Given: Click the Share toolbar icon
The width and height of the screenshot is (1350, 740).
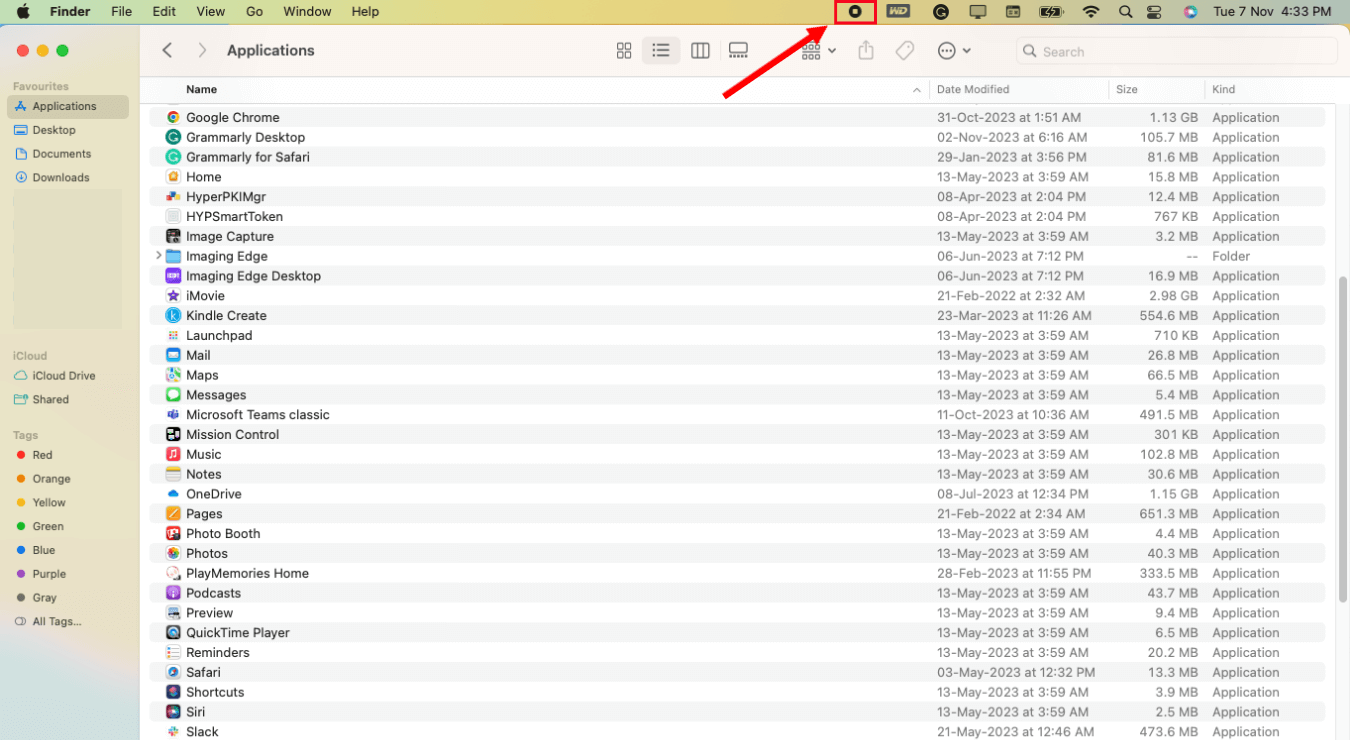Looking at the screenshot, I should (866, 50).
